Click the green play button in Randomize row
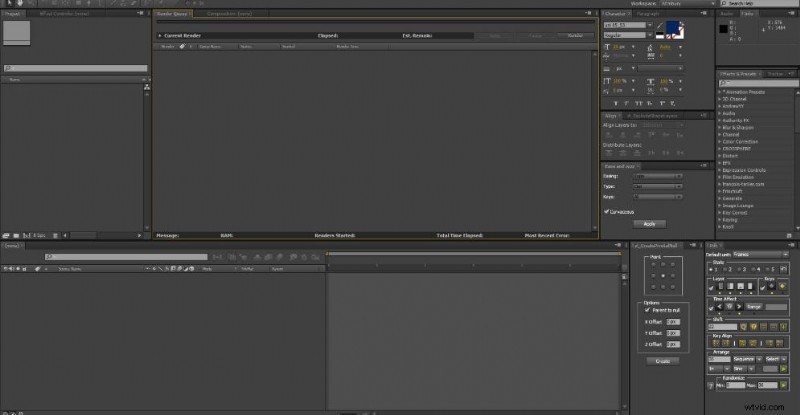Viewport: 800px width, 415px height. (x=781, y=384)
